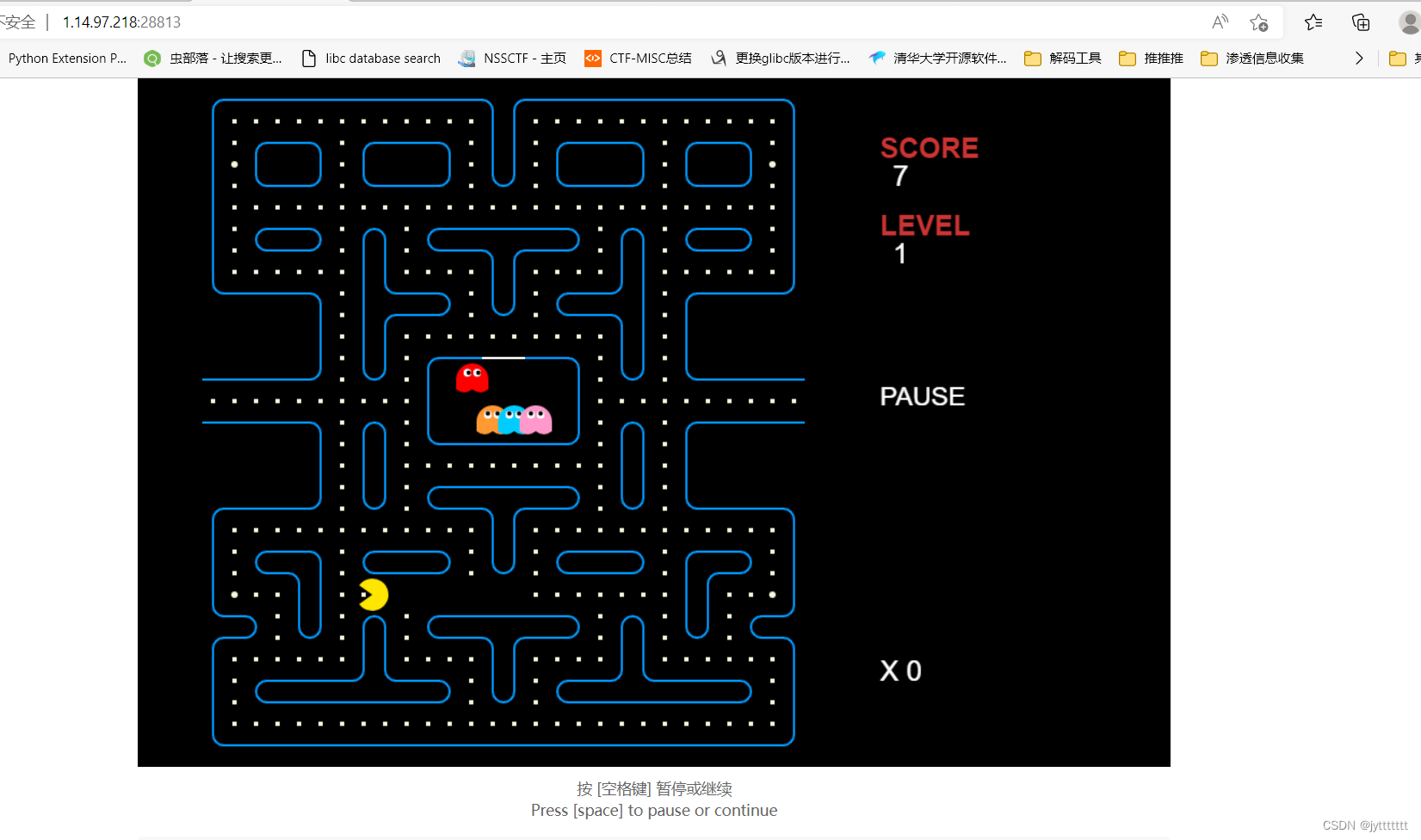1421x840 pixels.
Task: Click the 虫部落 bookmark favicon
Action: click(152, 59)
